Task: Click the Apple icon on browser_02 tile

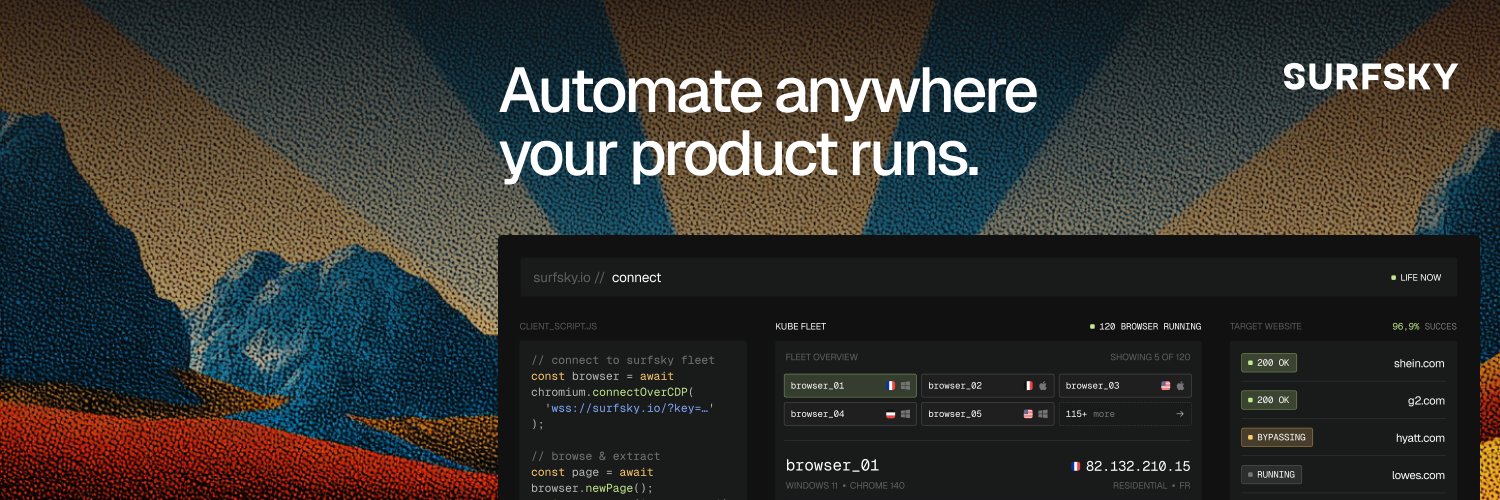Action: 1042,385
